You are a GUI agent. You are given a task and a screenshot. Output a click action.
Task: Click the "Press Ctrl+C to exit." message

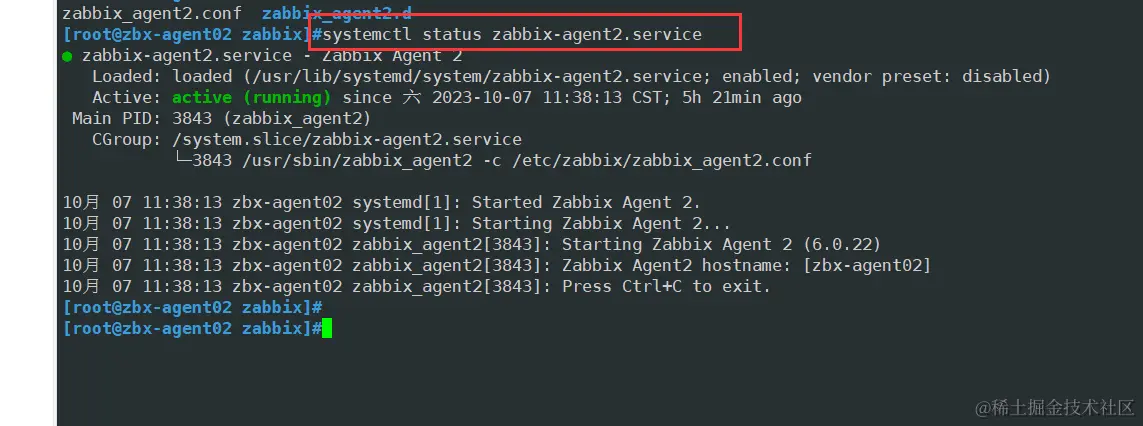click(x=666, y=287)
